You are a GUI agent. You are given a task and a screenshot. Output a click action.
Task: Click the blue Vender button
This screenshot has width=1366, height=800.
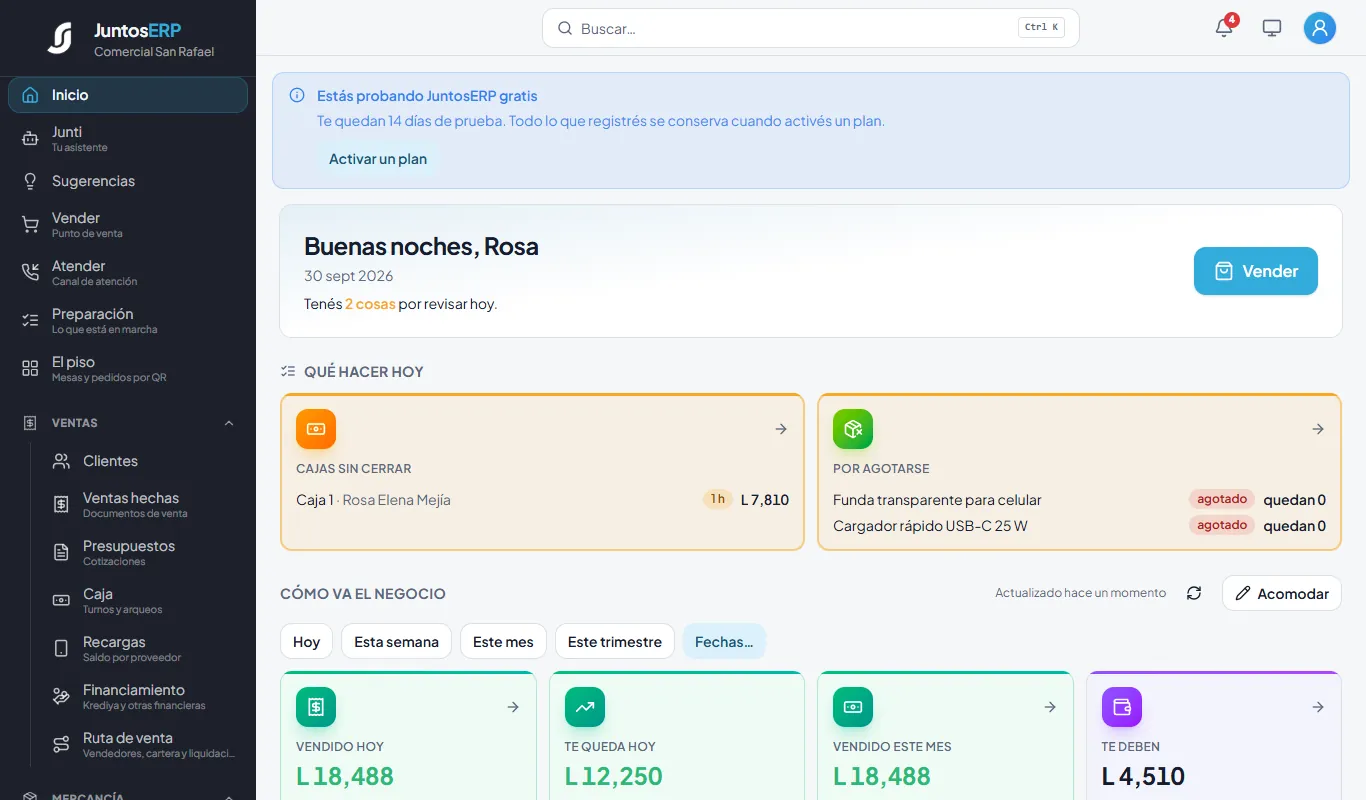[x=1256, y=271]
